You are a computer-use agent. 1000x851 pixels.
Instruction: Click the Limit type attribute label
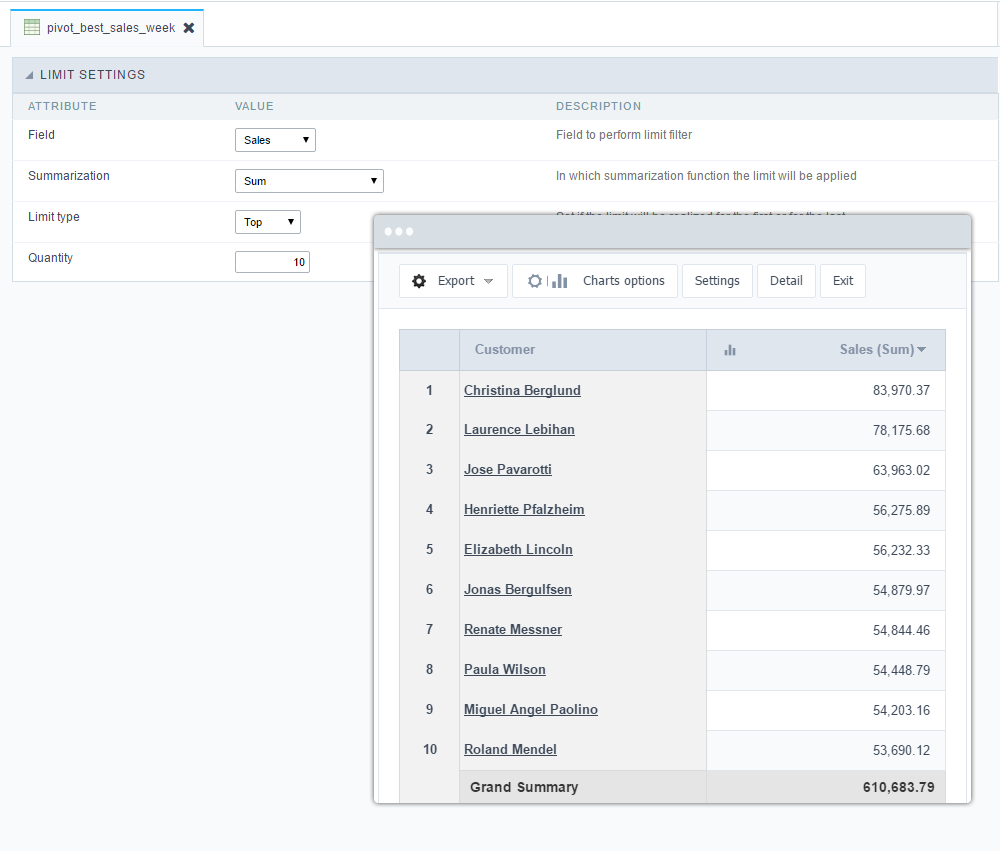pyautogui.click(x=54, y=217)
